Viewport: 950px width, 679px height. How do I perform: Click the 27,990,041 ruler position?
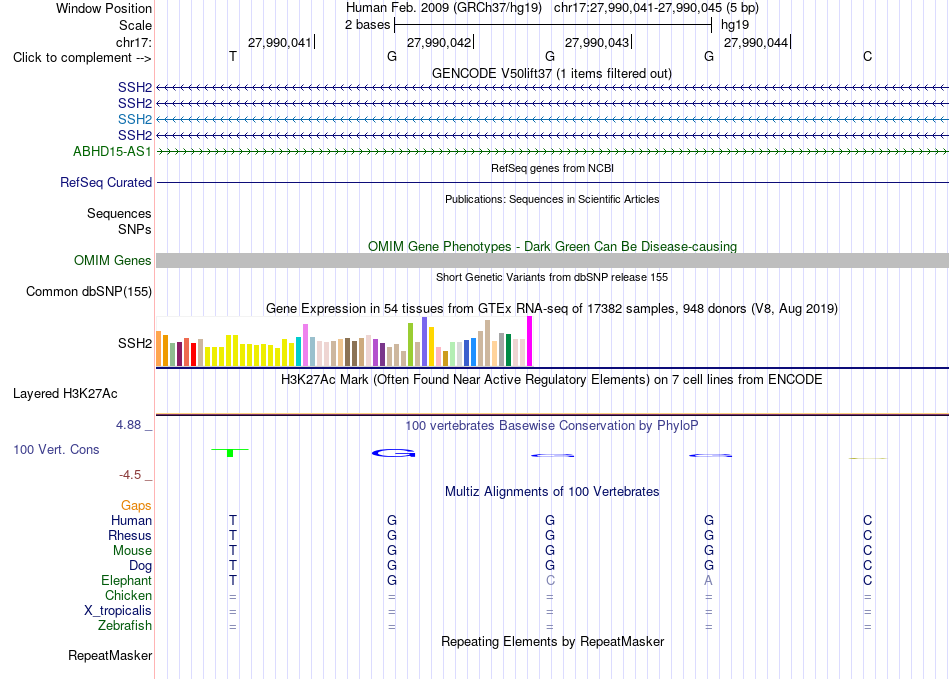pos(279,42)
